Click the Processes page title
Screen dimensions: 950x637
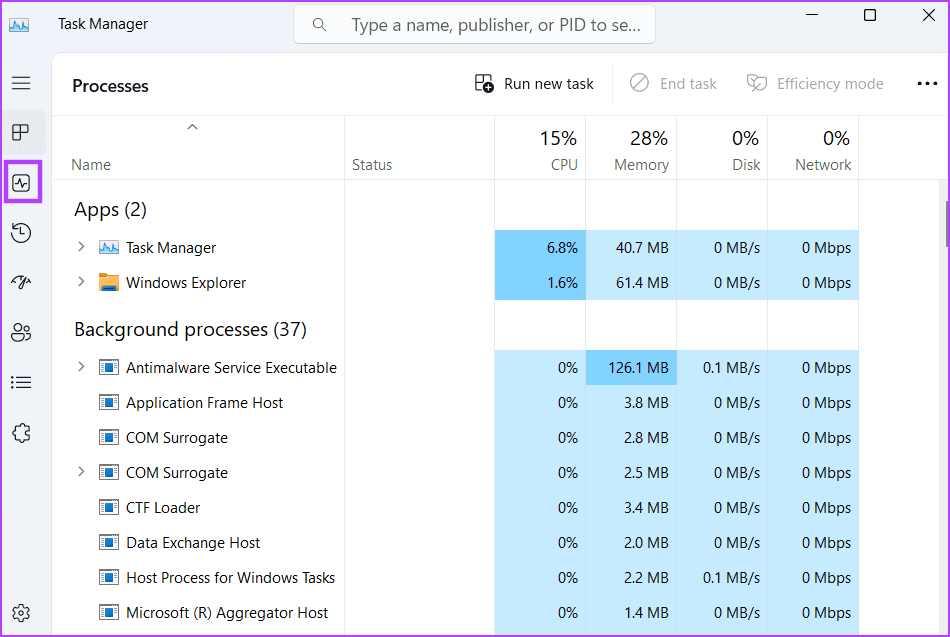[110, 86]
